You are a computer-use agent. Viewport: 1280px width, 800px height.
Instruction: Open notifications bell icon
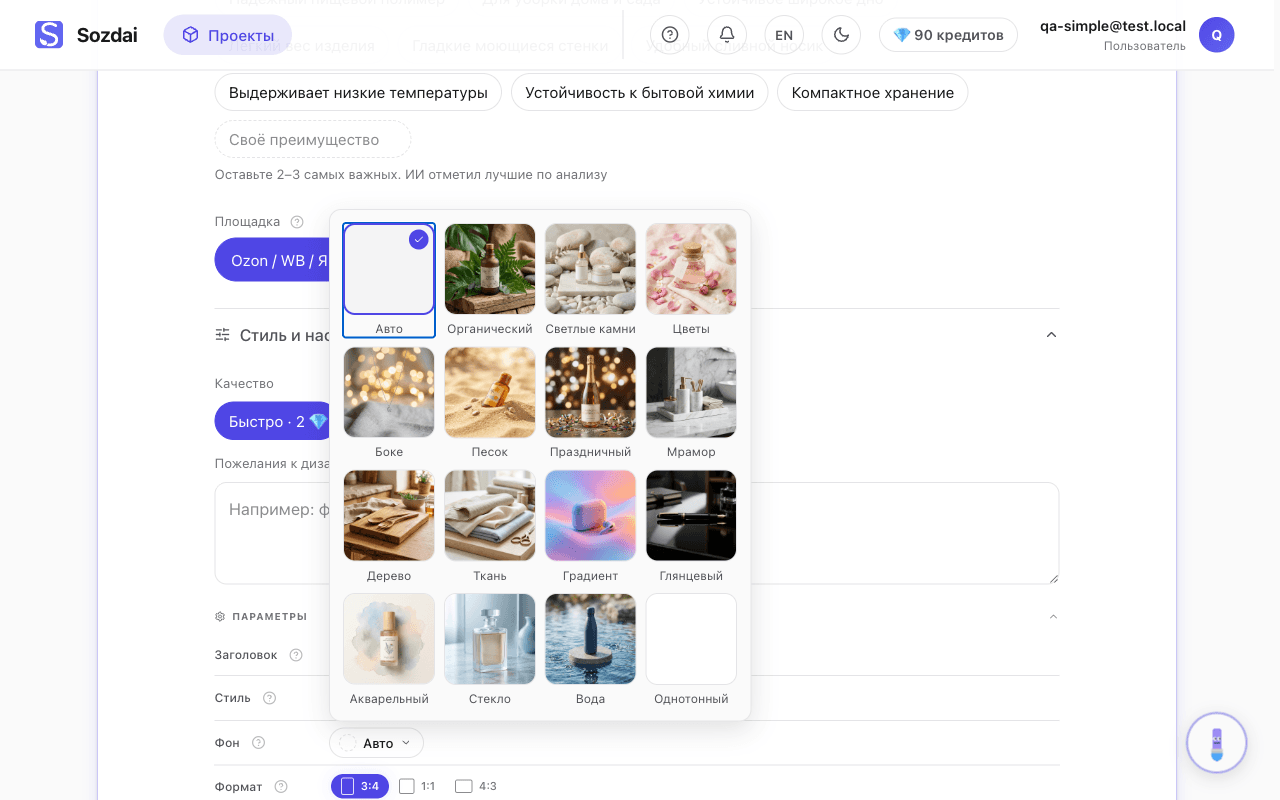[727, 35]
